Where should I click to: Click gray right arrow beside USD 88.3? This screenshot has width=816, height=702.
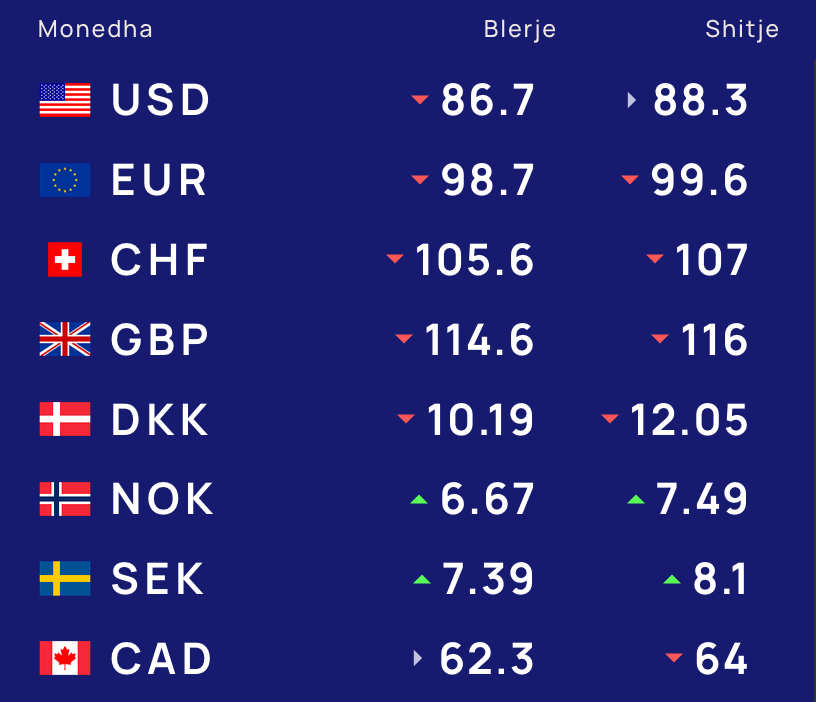[631, 100]
